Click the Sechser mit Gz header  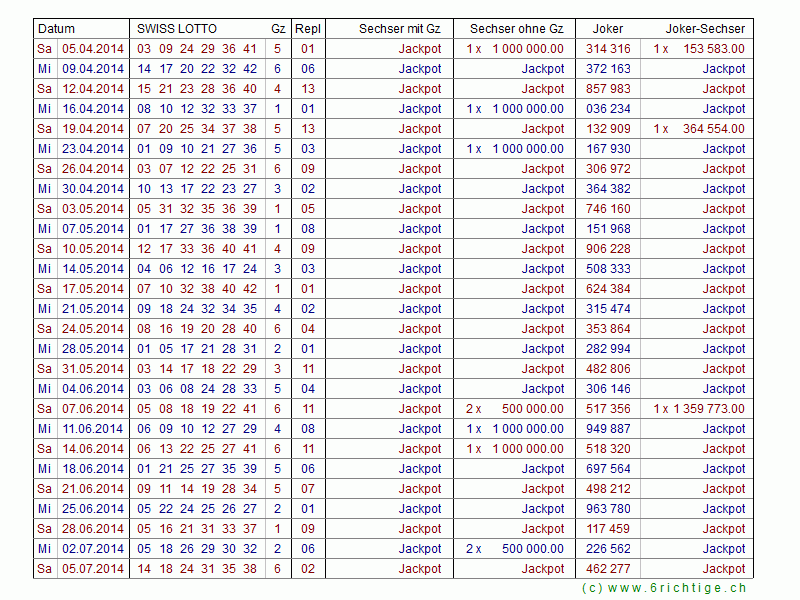point(400,29)
